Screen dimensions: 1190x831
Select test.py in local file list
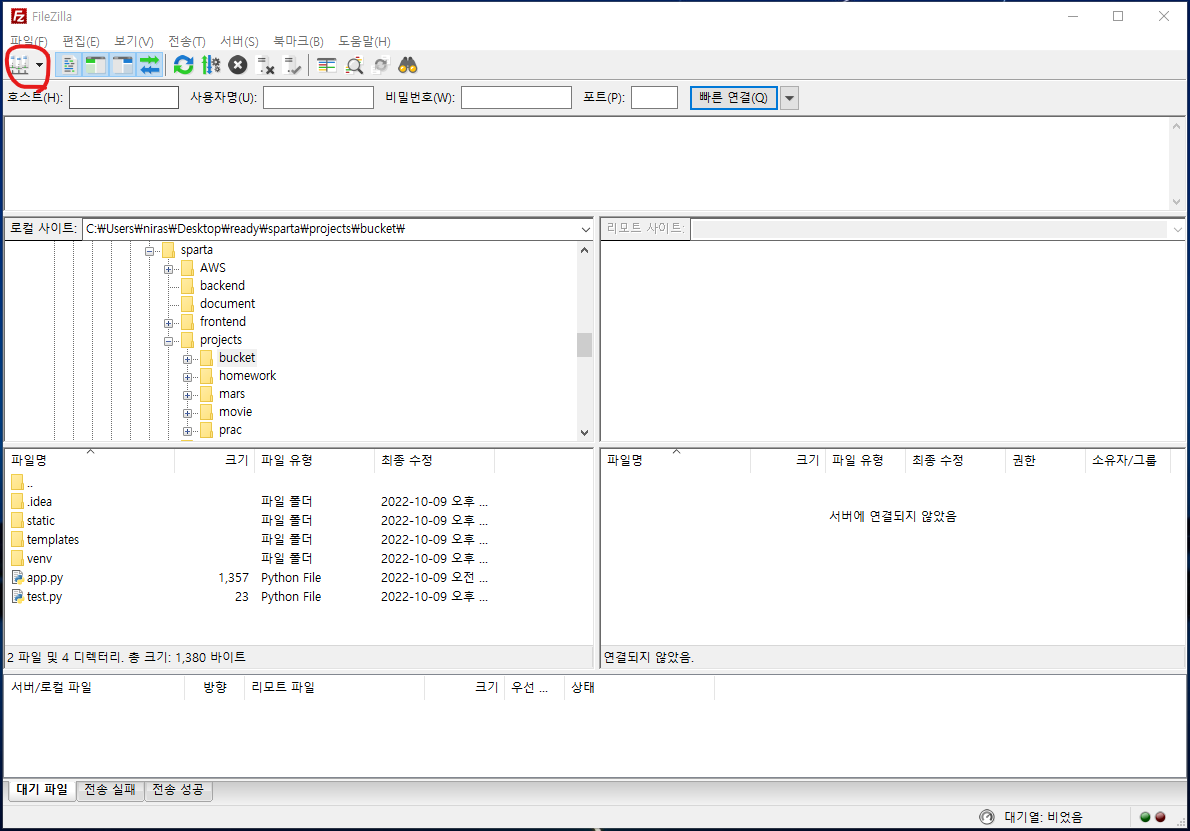pos(44,596)
